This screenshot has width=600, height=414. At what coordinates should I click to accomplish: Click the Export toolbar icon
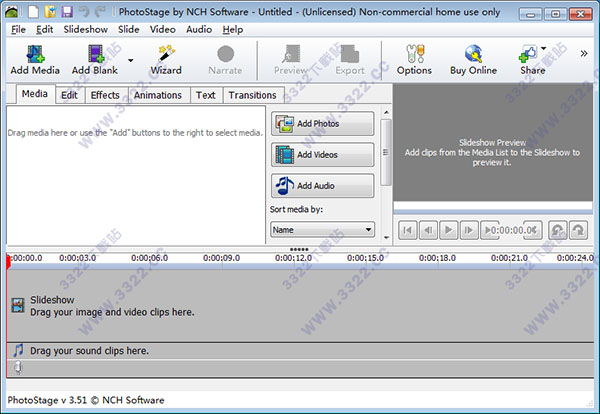click(x=350, y=54)
